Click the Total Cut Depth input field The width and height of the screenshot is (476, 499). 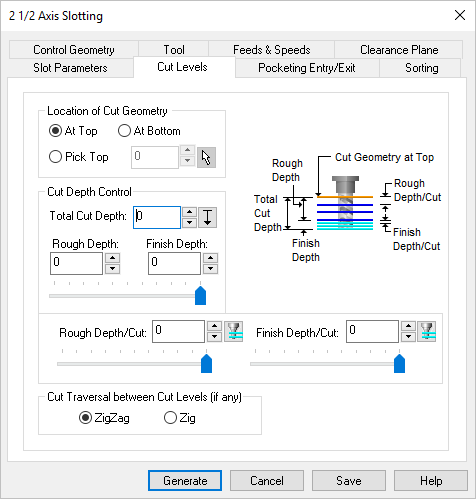157,217
